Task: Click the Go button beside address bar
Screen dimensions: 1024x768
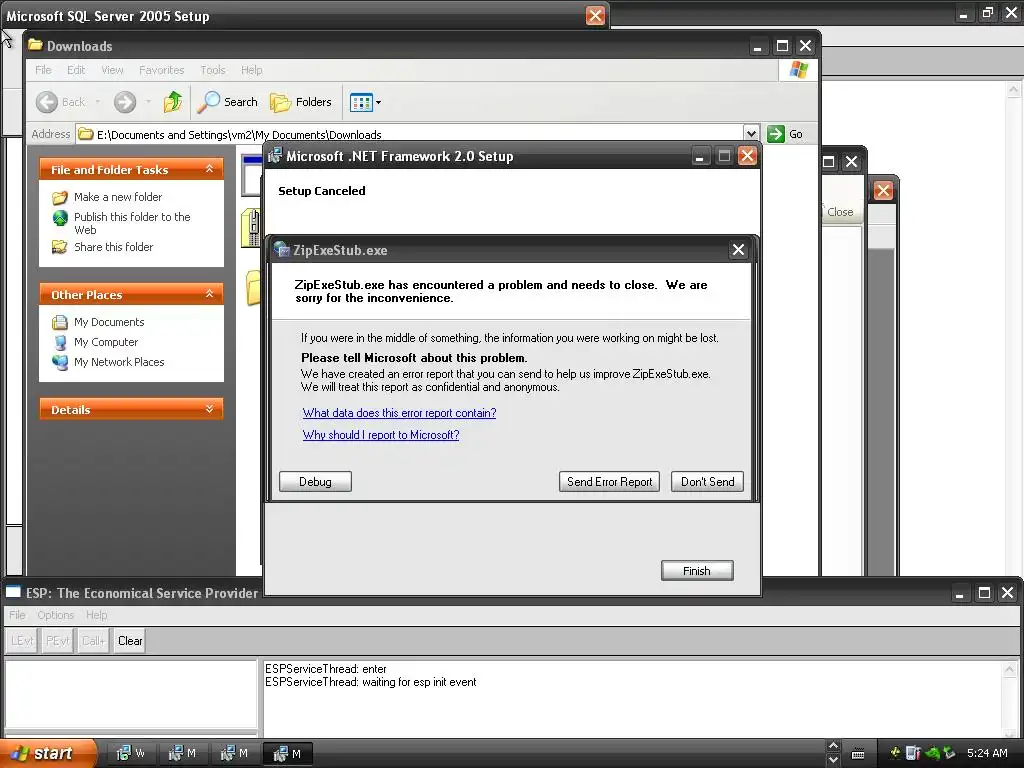Action: (785, 134)
